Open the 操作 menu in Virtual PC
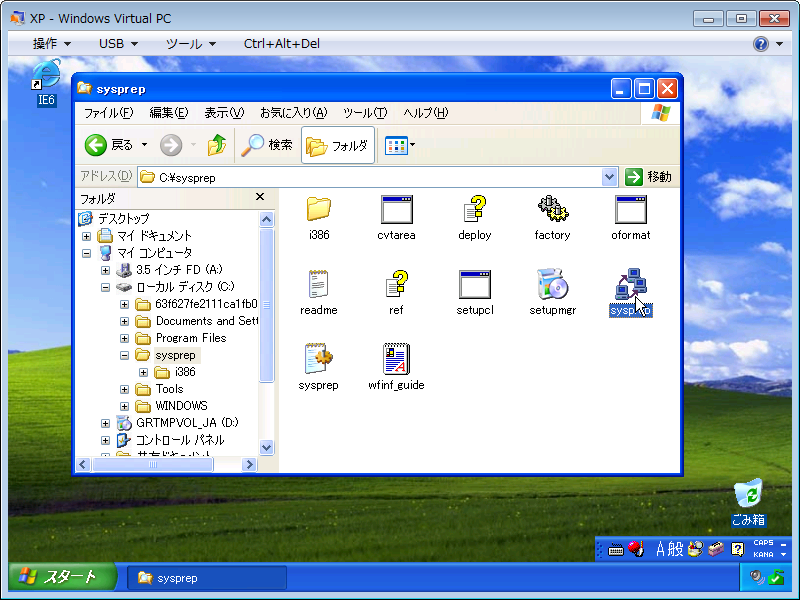This screenshot has height=600, width=800. [x=52, y=44]
